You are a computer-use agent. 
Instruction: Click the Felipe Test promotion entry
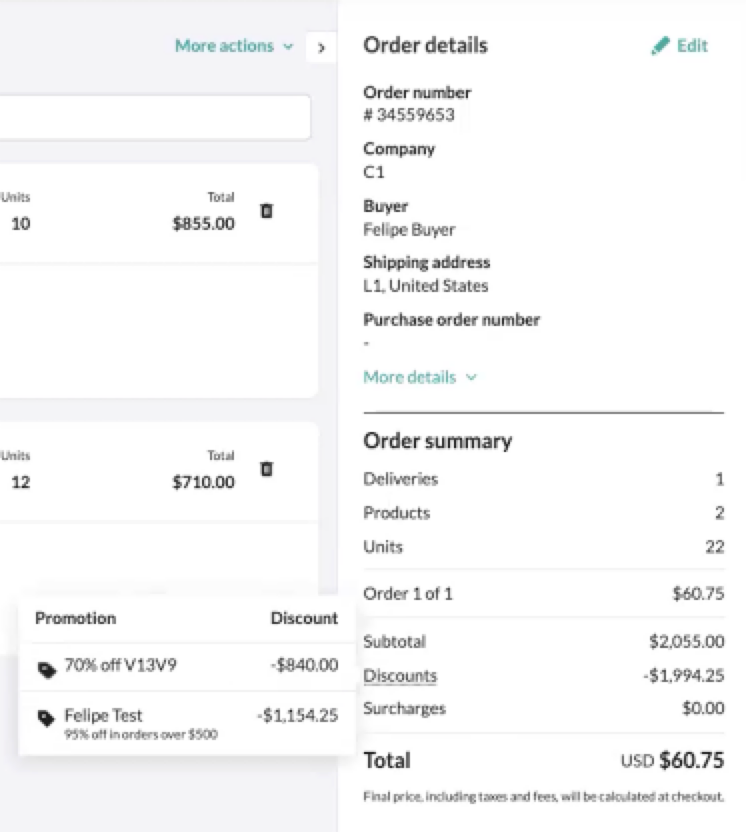click(102, 715)
